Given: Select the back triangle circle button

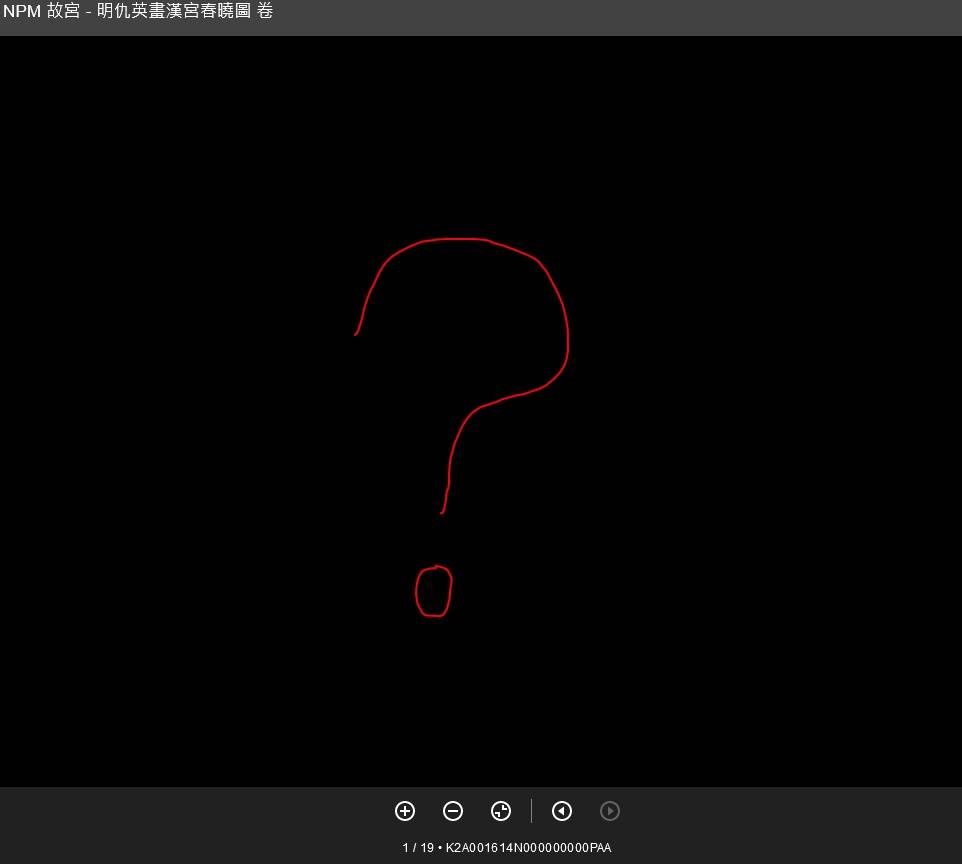Looking at the screenshot, I should [562, 811].
